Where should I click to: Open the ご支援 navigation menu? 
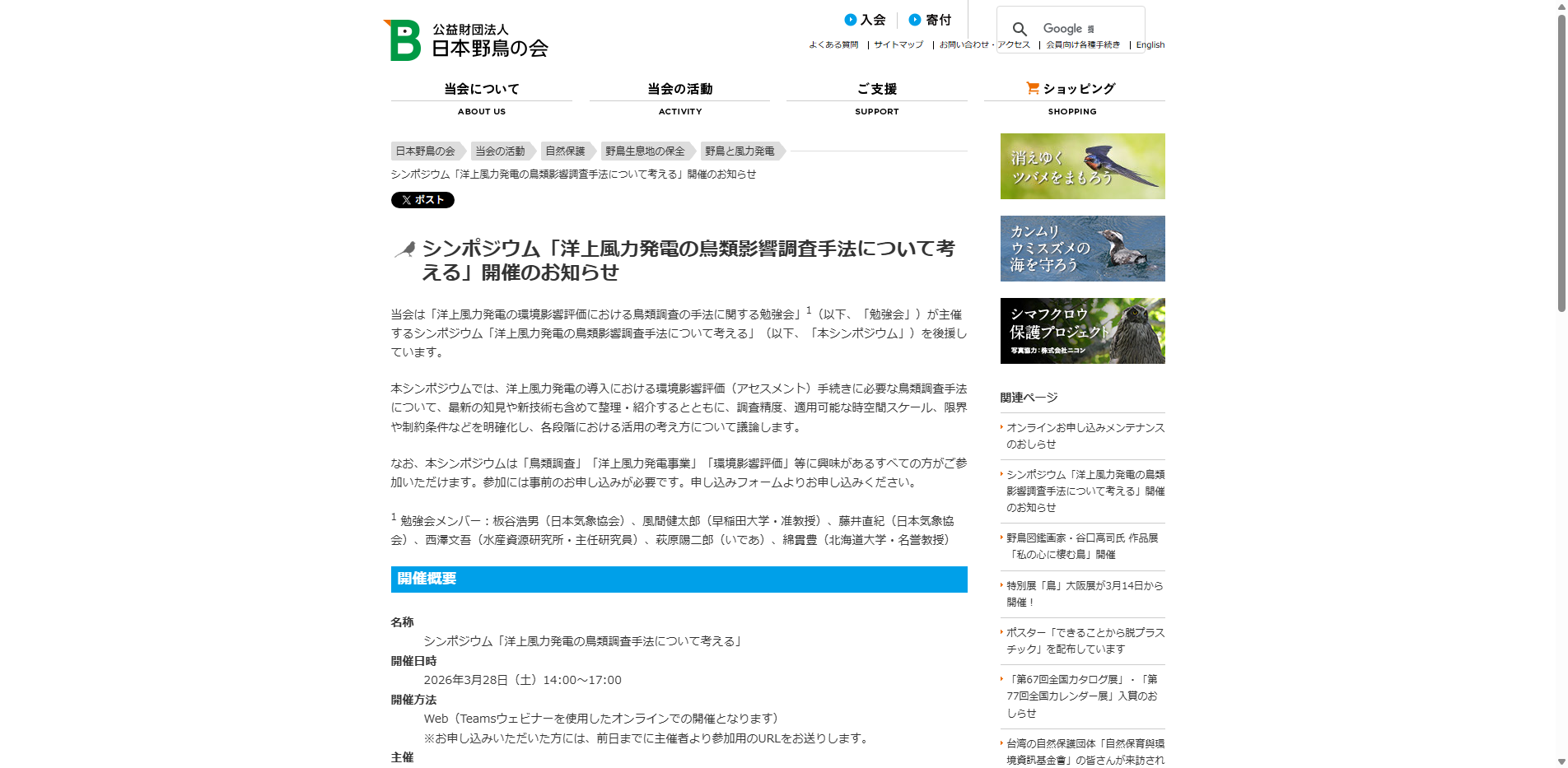click(876, 89)
